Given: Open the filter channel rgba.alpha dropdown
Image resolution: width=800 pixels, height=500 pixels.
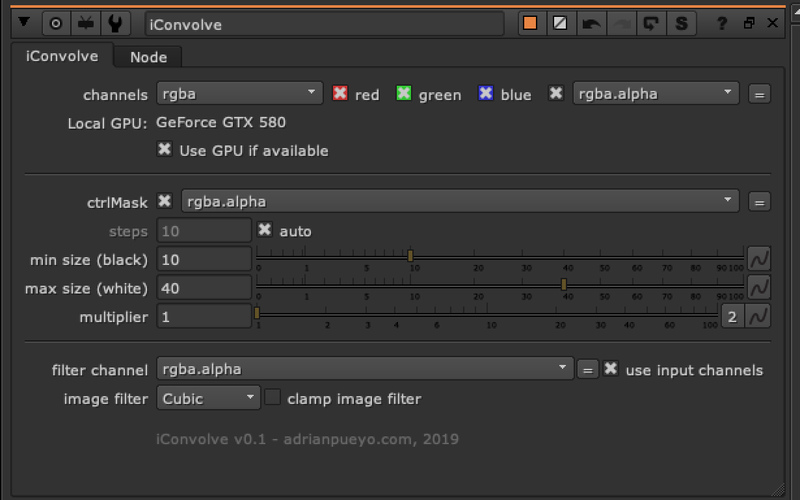Looking at the screenshot, I should [365, 369].
